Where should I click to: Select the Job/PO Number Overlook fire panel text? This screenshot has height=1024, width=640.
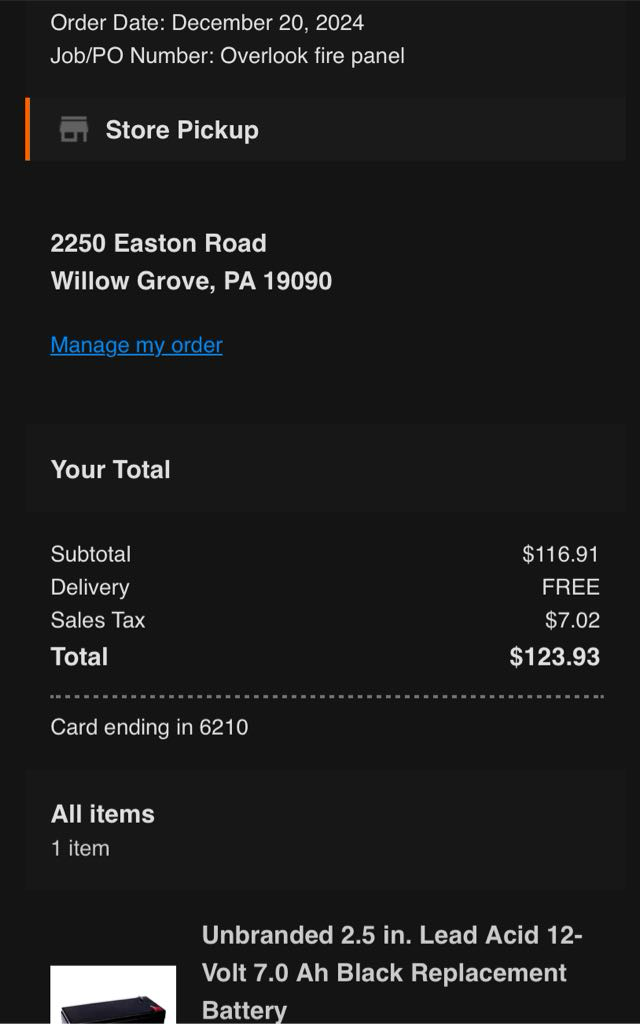pos(227,56)
